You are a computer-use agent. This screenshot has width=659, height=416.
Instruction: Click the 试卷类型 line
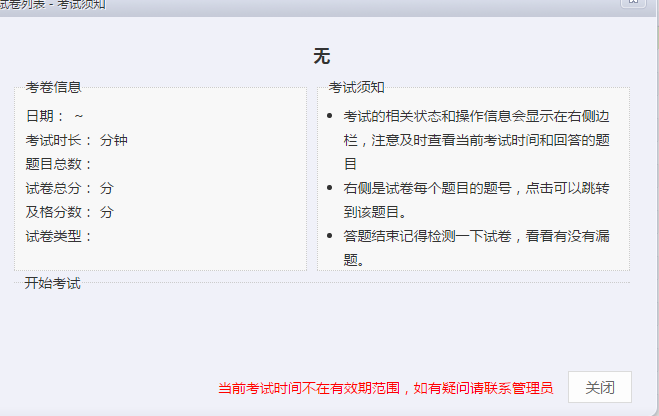[59, 236]
